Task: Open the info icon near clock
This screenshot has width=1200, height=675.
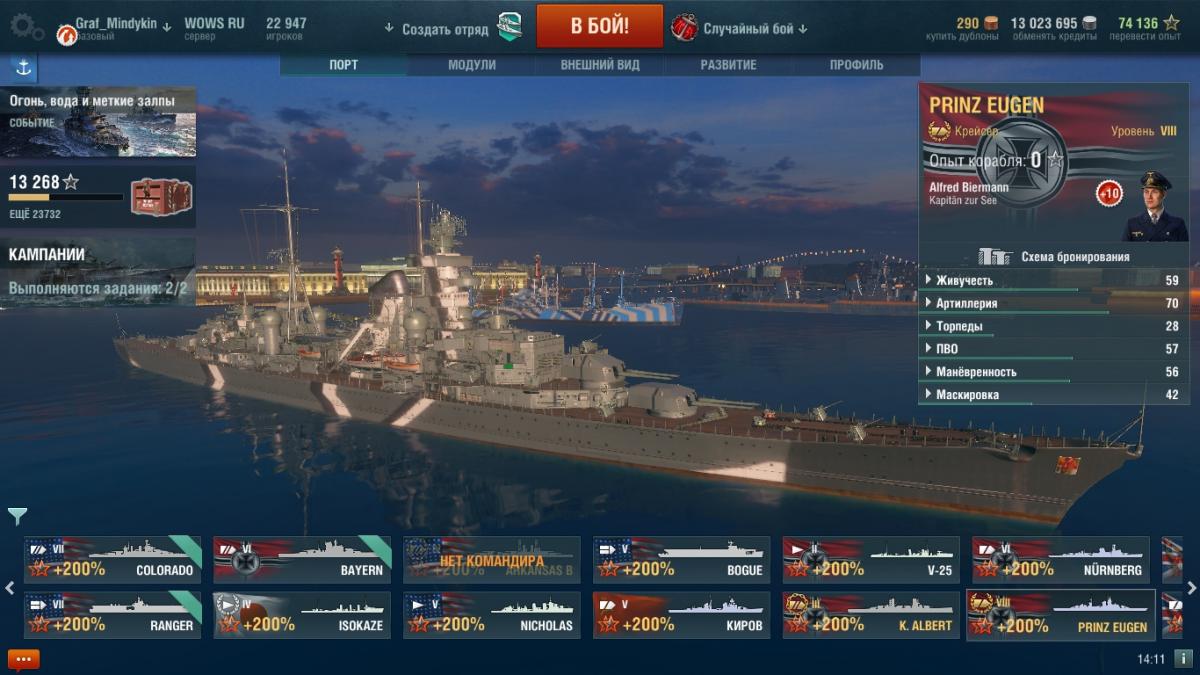Action: [x=1183, y=659]
